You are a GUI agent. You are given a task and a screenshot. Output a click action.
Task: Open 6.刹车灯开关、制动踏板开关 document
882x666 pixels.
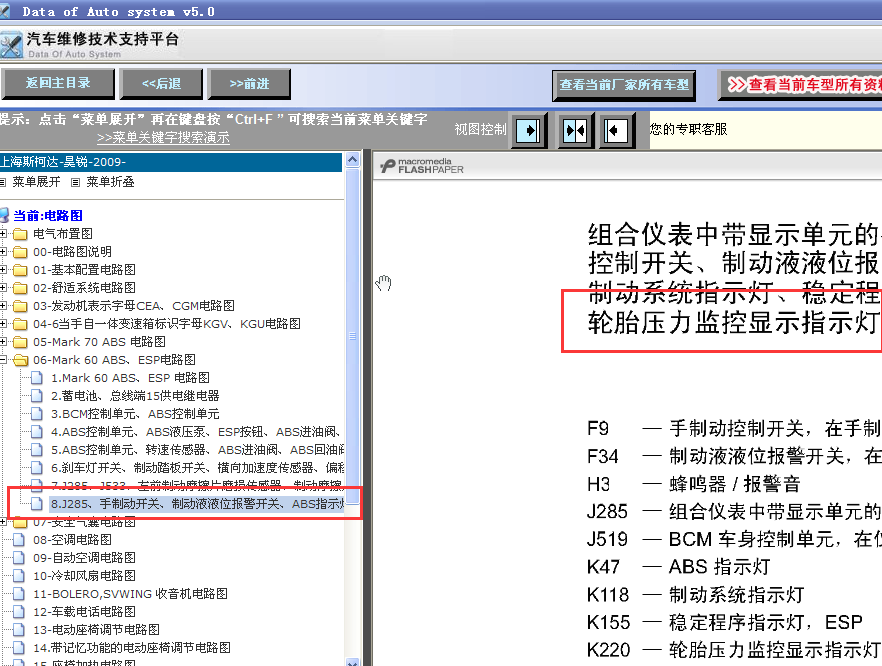tap(197, 467)
